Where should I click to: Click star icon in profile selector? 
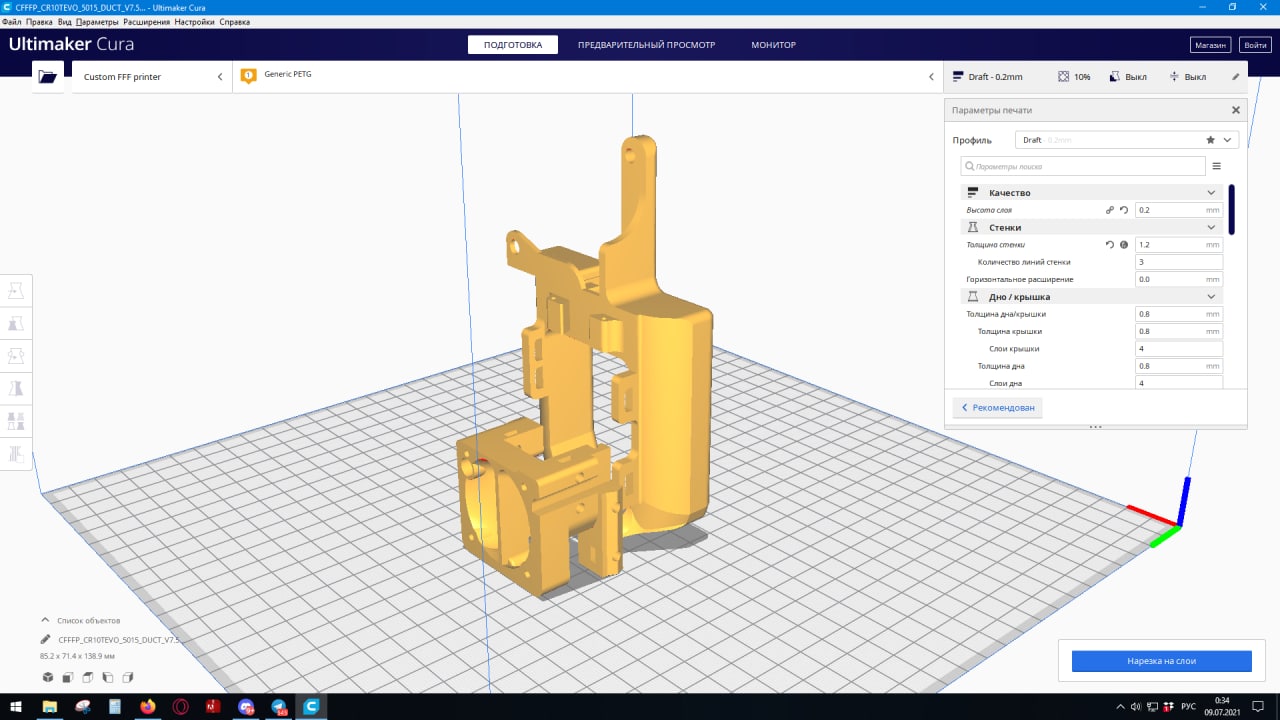(1211, 140)
